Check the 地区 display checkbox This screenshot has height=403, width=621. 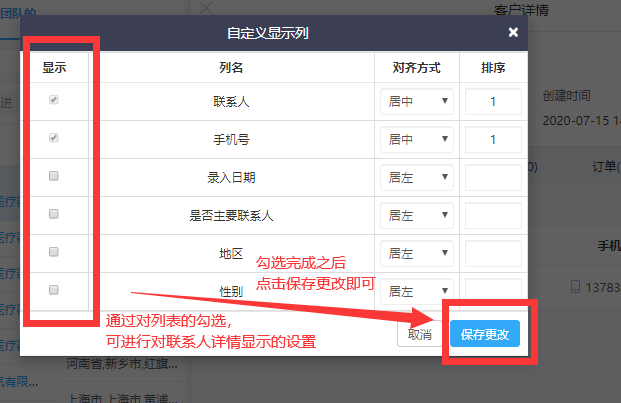point(53,252)
